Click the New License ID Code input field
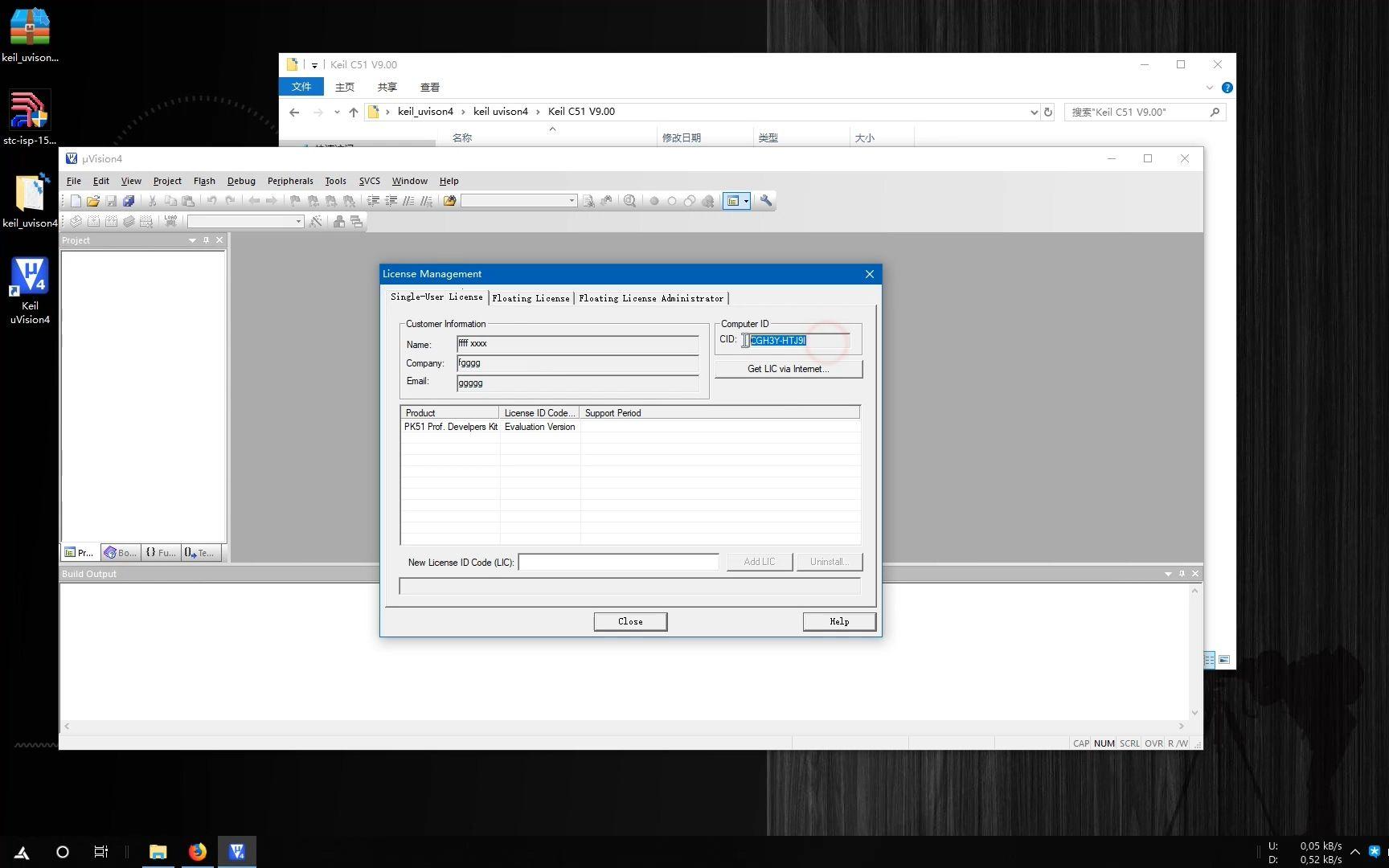This screenshot has height=868, width=1389. (x=619, y=562)
